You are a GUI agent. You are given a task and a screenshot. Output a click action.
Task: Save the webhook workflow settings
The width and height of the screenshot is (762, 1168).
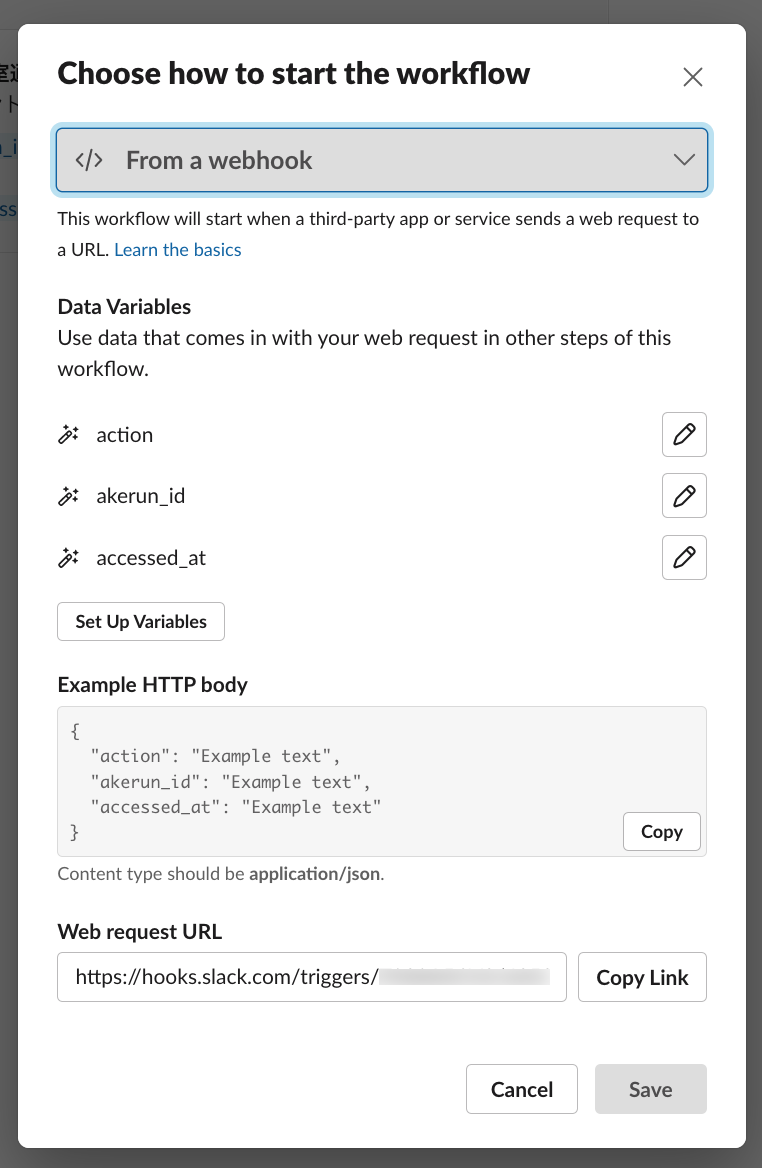pos(650,1089)
